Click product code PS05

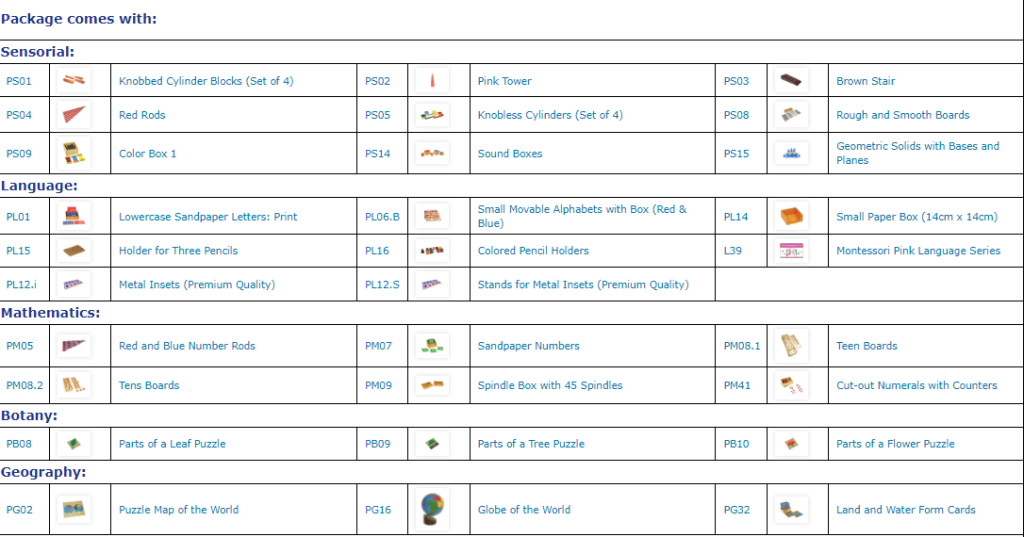pyautogui.click(x=377, y=115)
